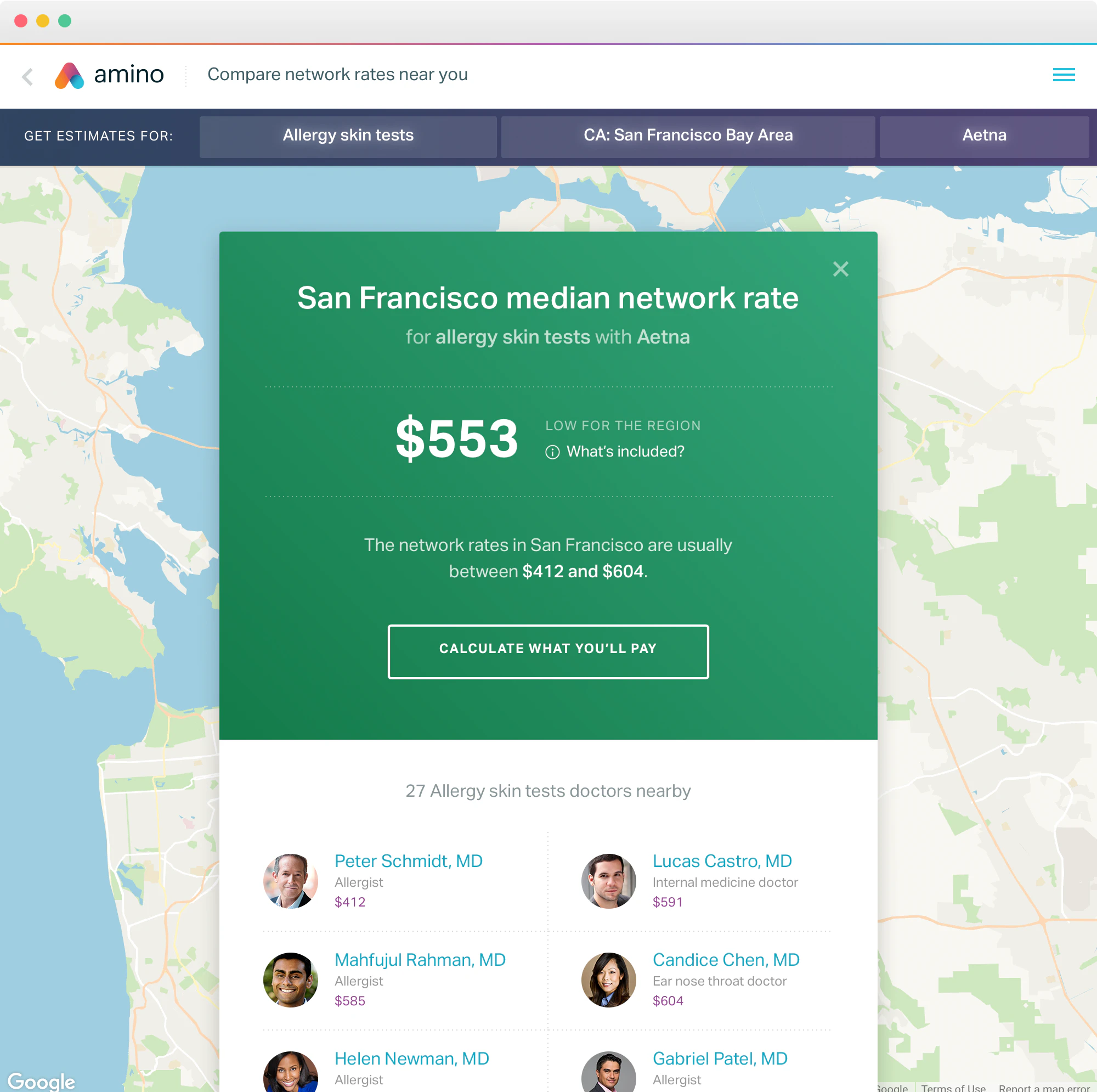Image resolution: width=1097 pixels, height=1092 pixels.
Task: Close the median network rate card
Action: coord(840,269)
